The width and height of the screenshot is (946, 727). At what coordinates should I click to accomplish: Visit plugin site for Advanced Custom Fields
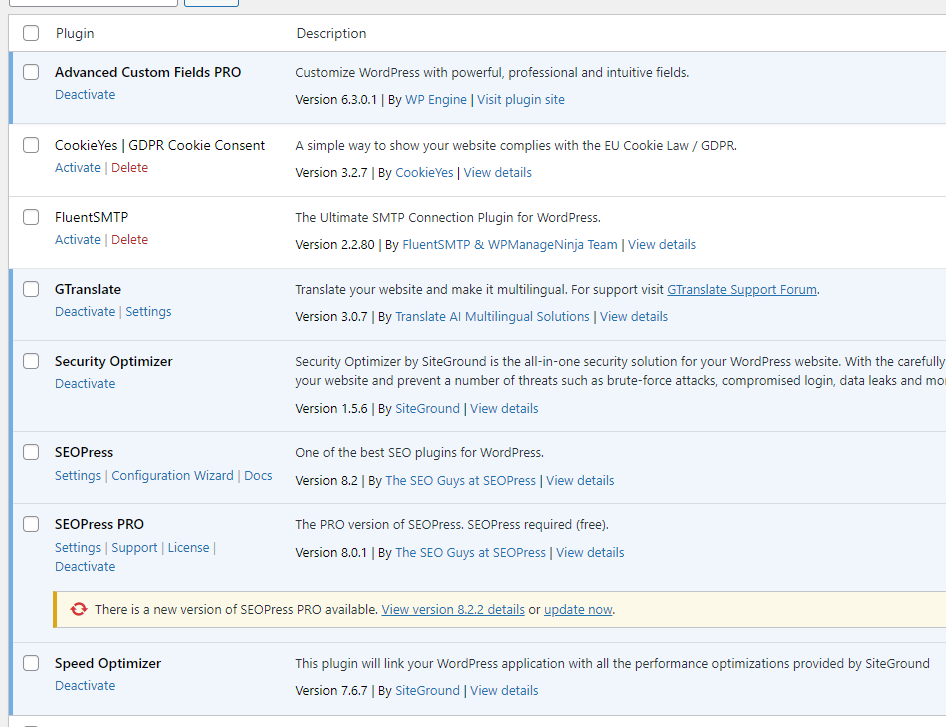[521, 100]
